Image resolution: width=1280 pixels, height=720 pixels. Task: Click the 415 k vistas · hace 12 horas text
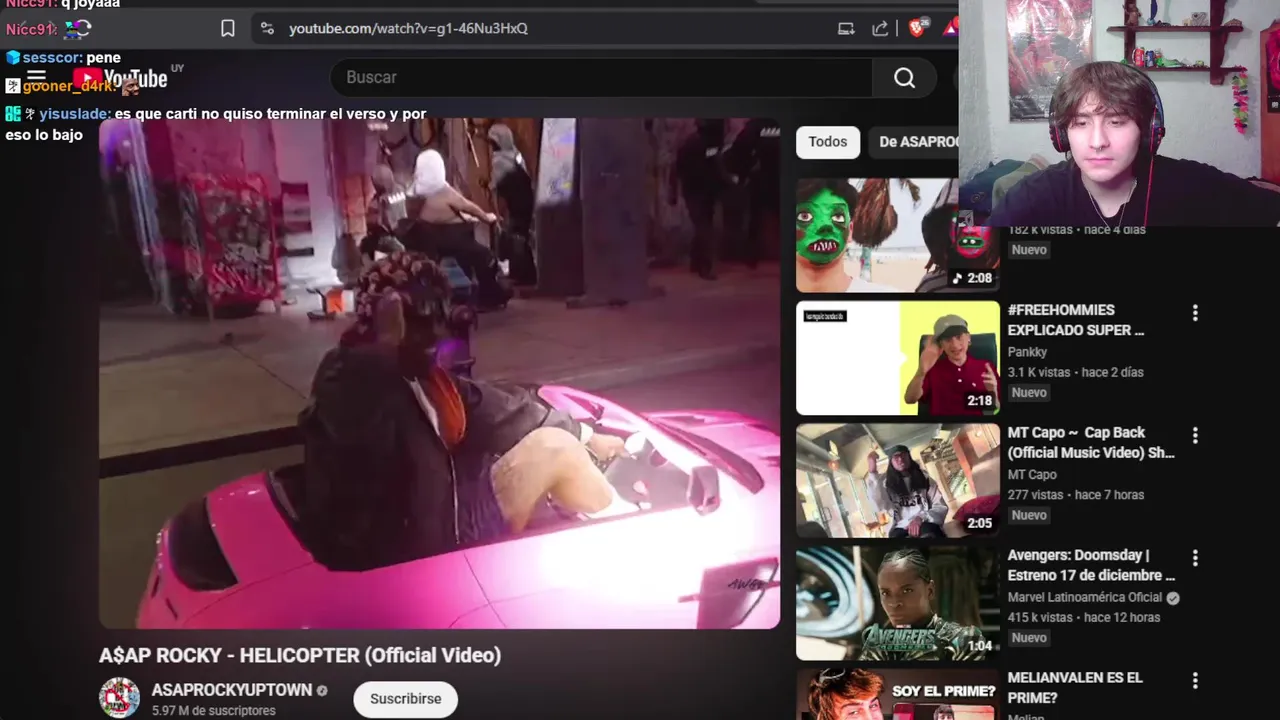(x=1083, y=617)
